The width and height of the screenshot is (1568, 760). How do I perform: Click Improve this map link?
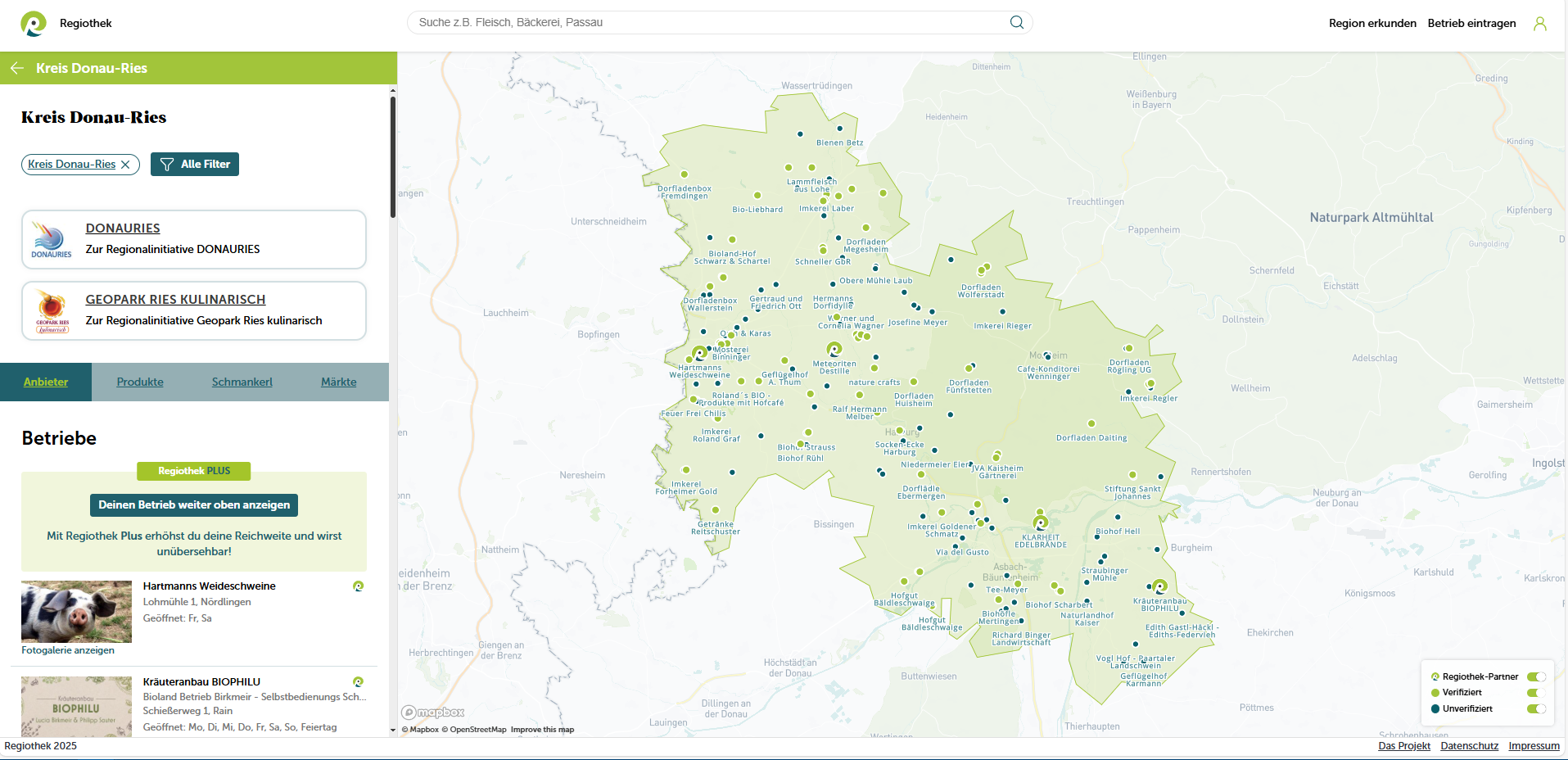pos(542,730)
